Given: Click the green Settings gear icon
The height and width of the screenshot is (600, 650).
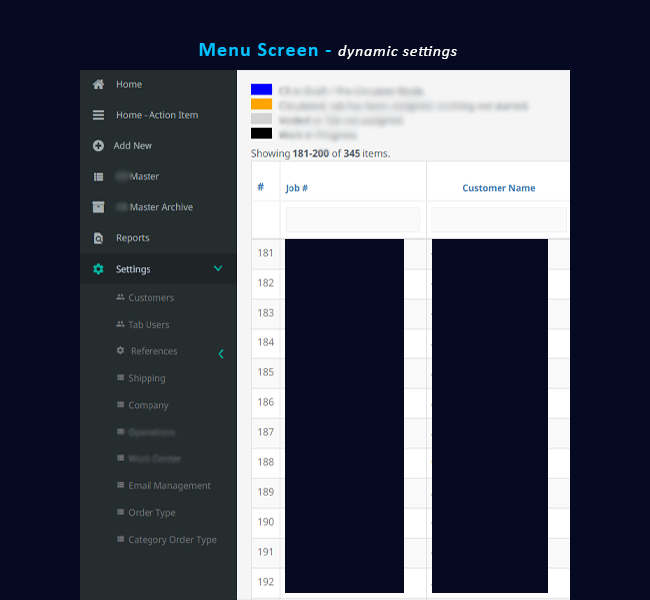Looking at the screenshot, I should coord(98,269).
